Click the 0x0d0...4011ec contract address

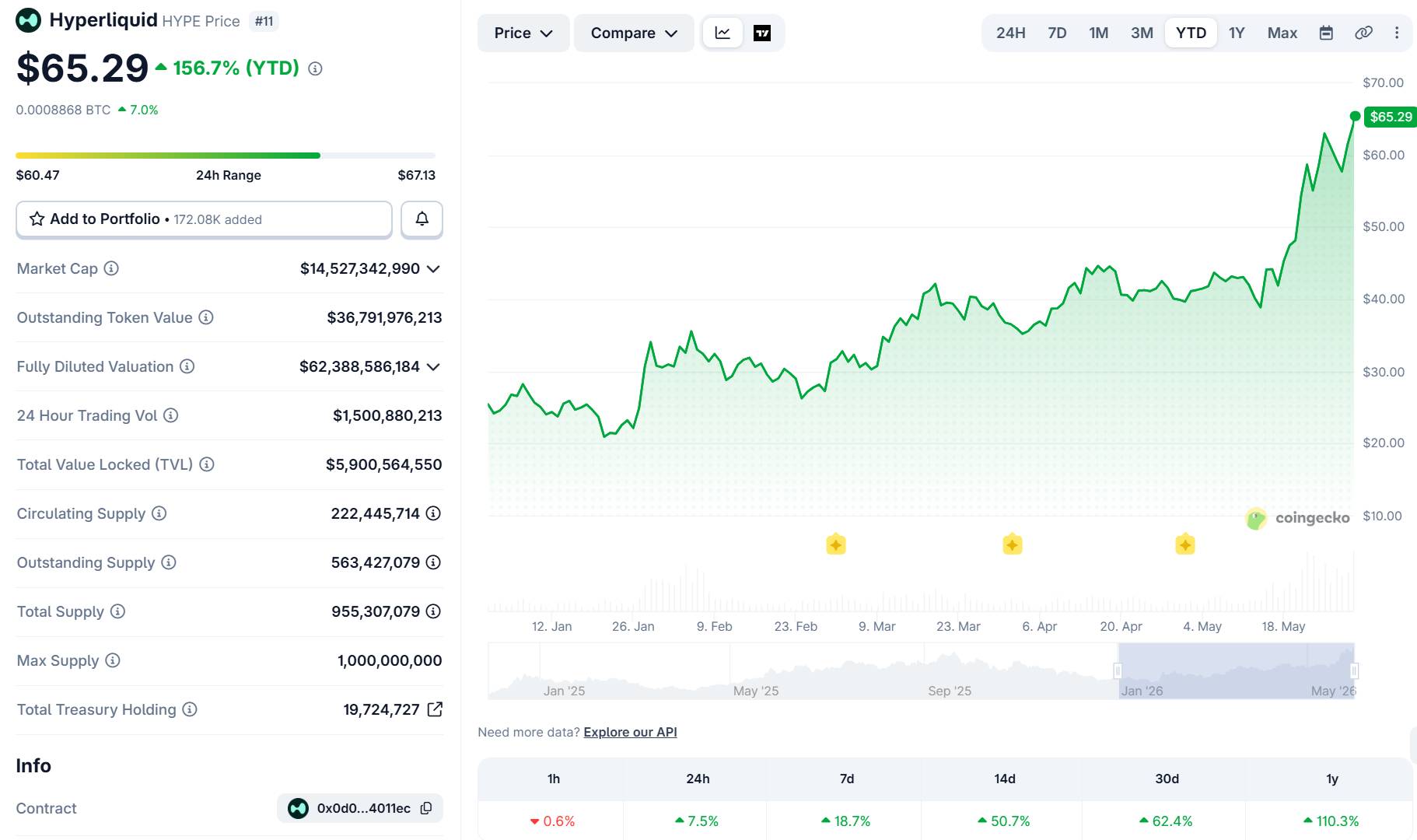[x=364, y=808]
